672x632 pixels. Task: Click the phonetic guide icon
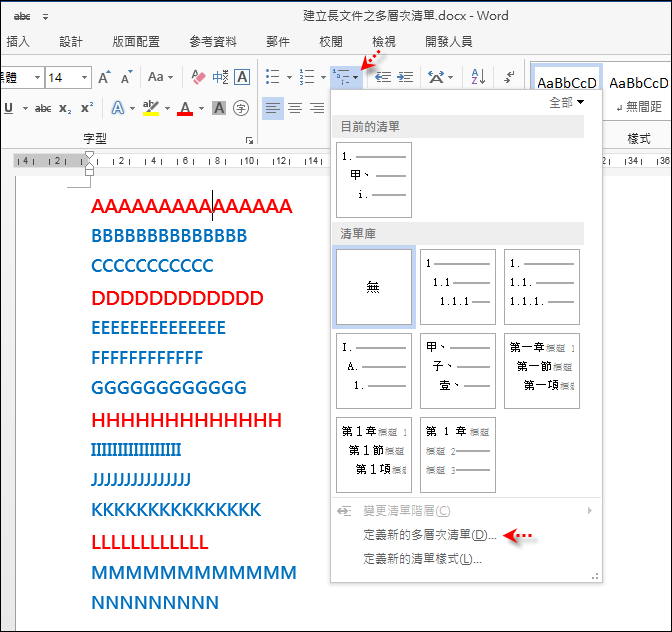point(220,78)
